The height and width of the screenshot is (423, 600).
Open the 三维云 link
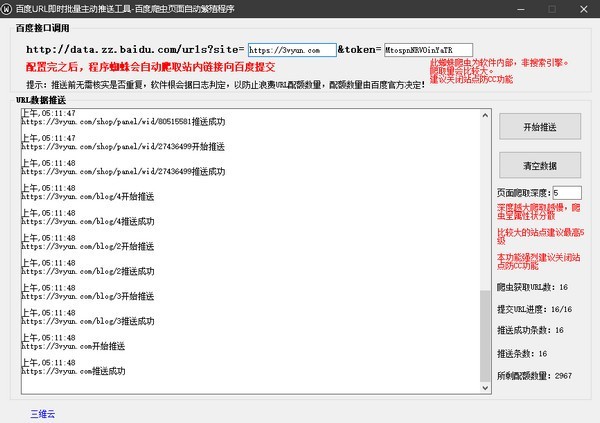point(43,411)
